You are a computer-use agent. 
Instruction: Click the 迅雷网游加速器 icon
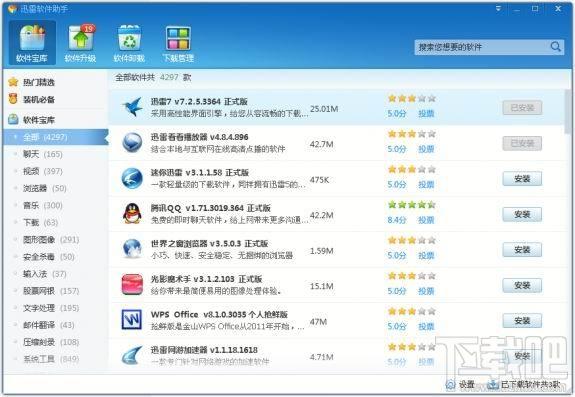coord(132,355)
